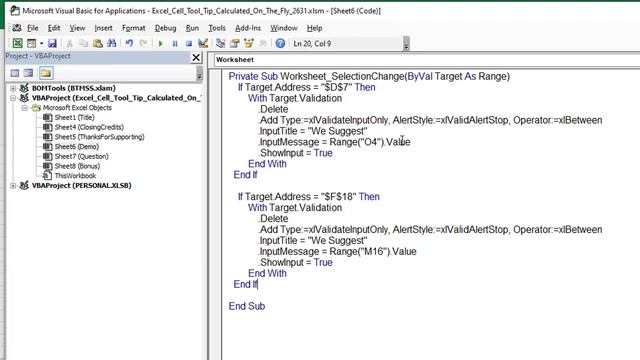Screen dimensions: 640x360
Task: Toggle Folders view in Project pane
Action: (46, 73)
